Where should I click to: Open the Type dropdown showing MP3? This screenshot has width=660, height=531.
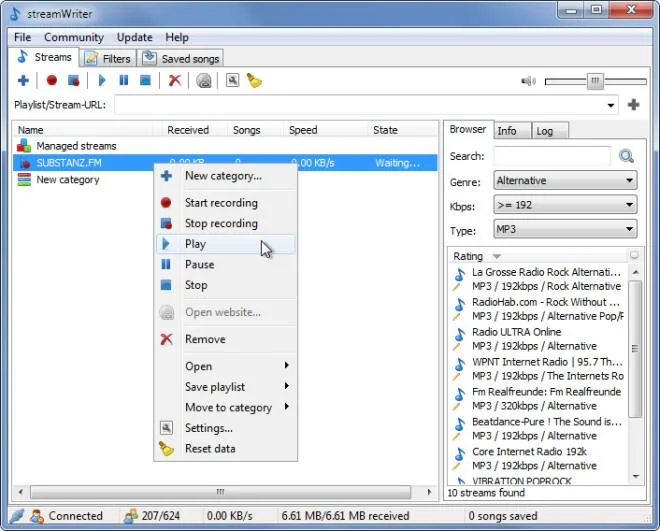[x=565, y=229]
